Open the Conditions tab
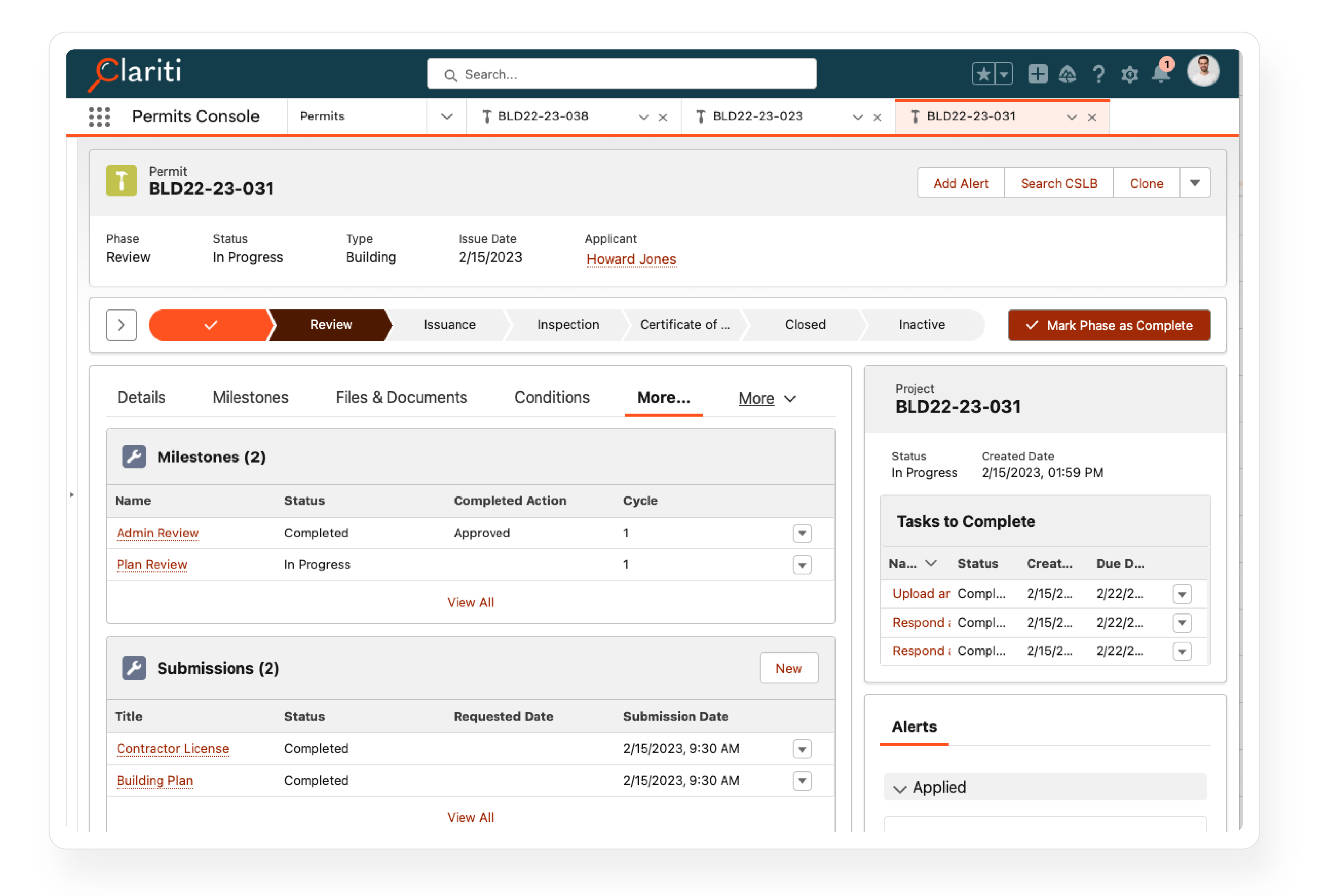The image size is (1340, 896). 552,397
